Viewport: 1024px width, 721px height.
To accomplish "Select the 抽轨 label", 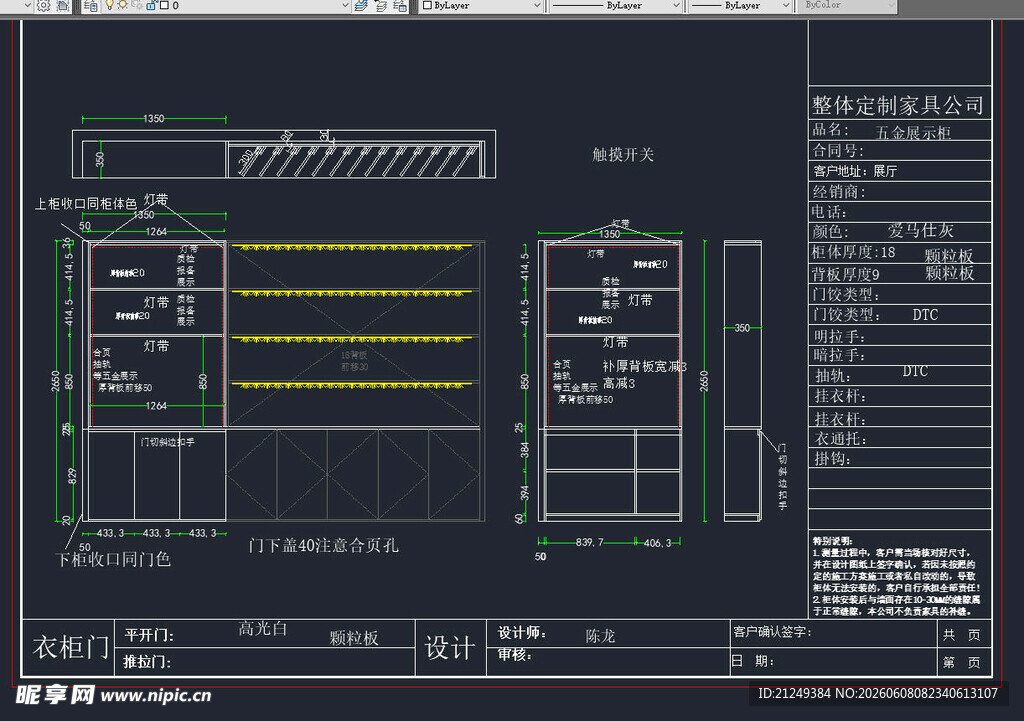I will pyautogui.click(x=833, y=376).
